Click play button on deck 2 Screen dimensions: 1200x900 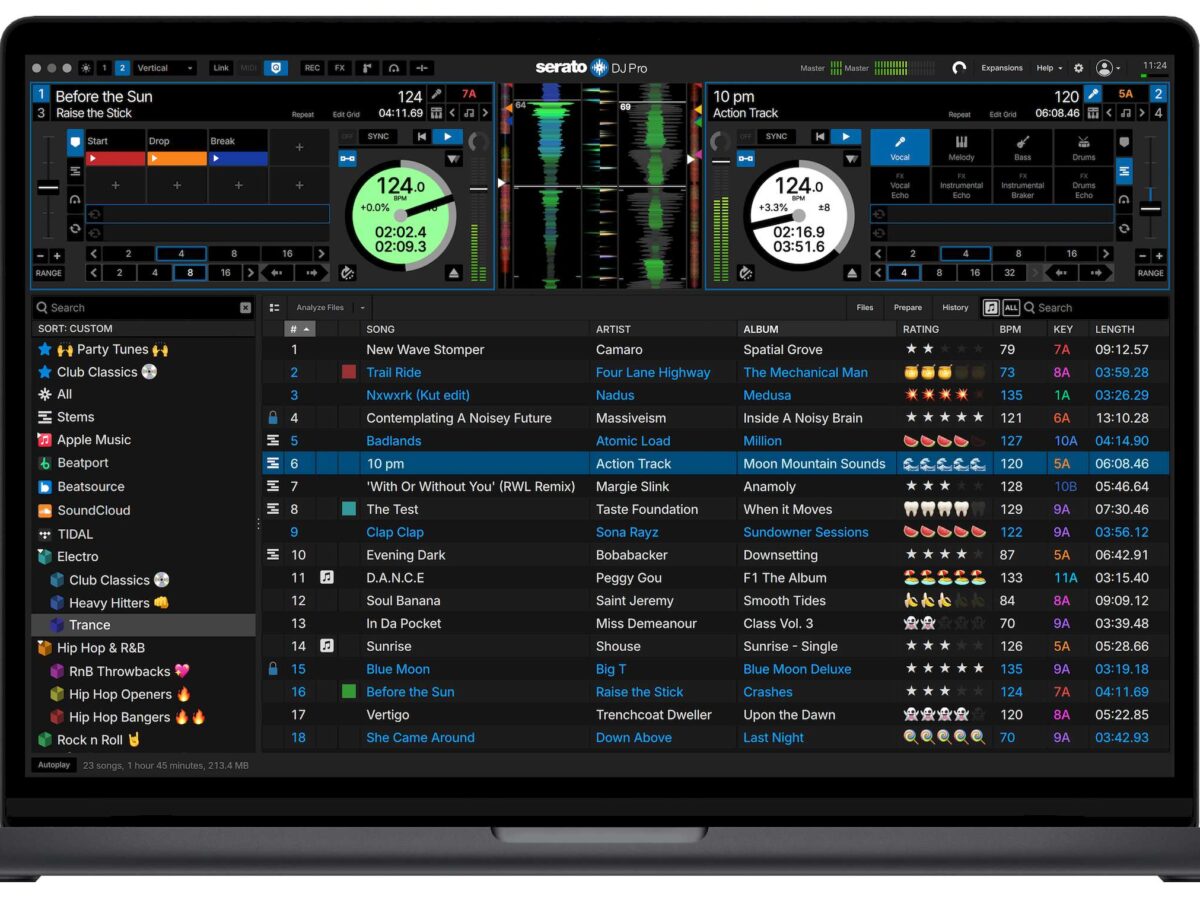click(846, 136)
